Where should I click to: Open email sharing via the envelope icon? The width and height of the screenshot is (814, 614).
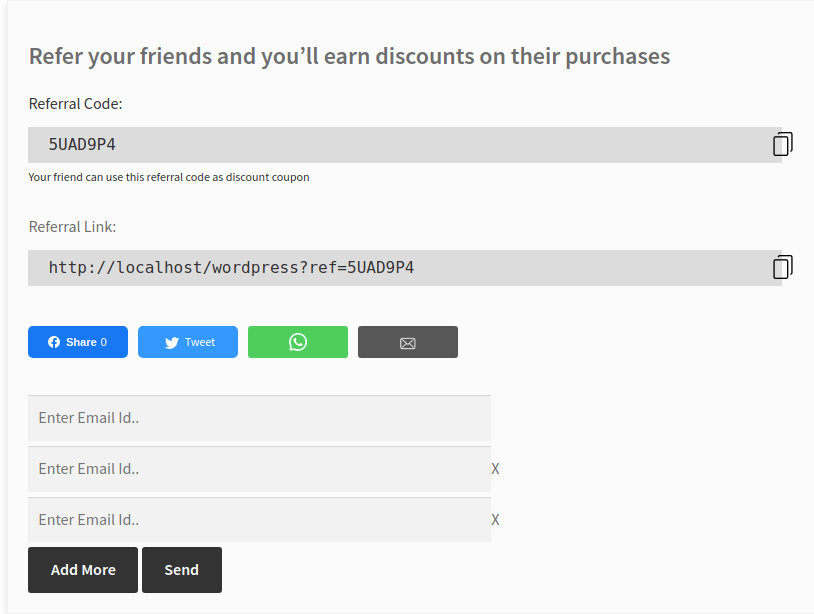(407, 341)
